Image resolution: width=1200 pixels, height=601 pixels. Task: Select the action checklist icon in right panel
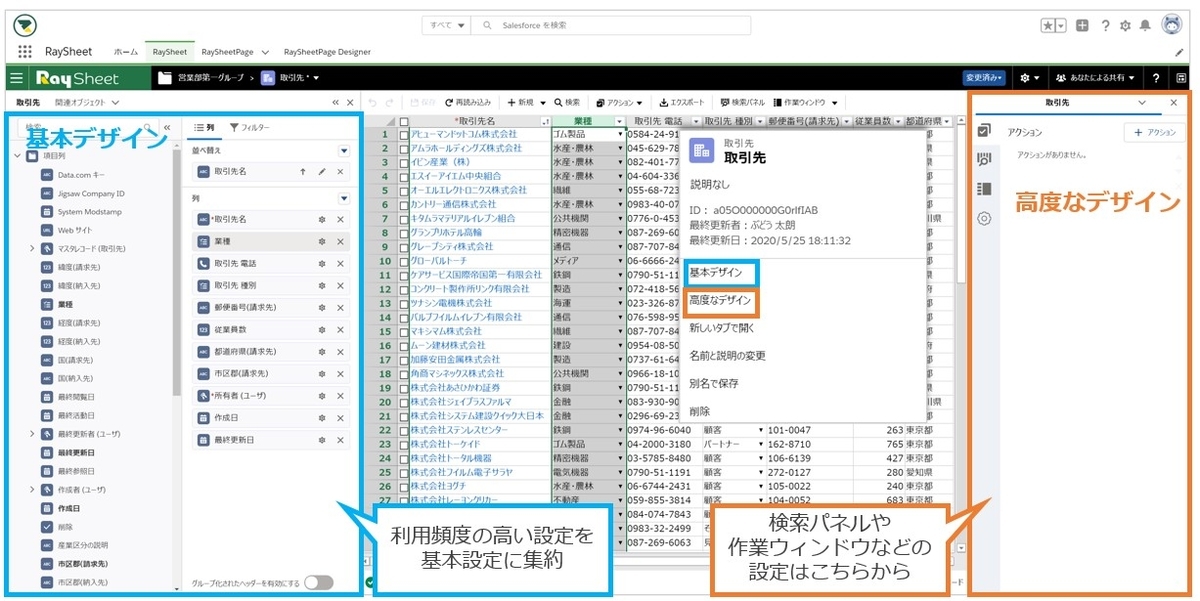(x=984, y=132)
